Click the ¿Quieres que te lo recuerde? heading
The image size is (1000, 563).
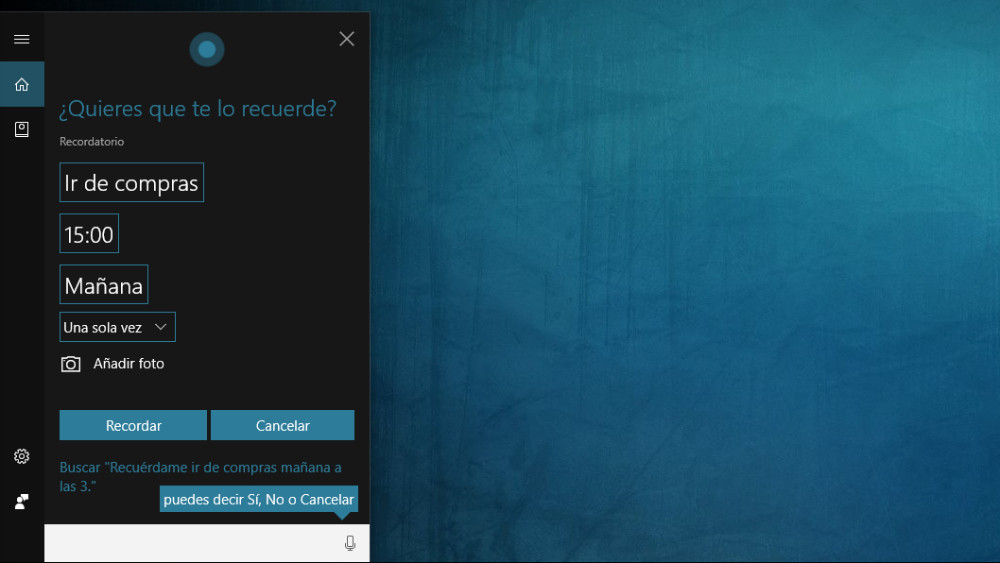pos(198,108)
